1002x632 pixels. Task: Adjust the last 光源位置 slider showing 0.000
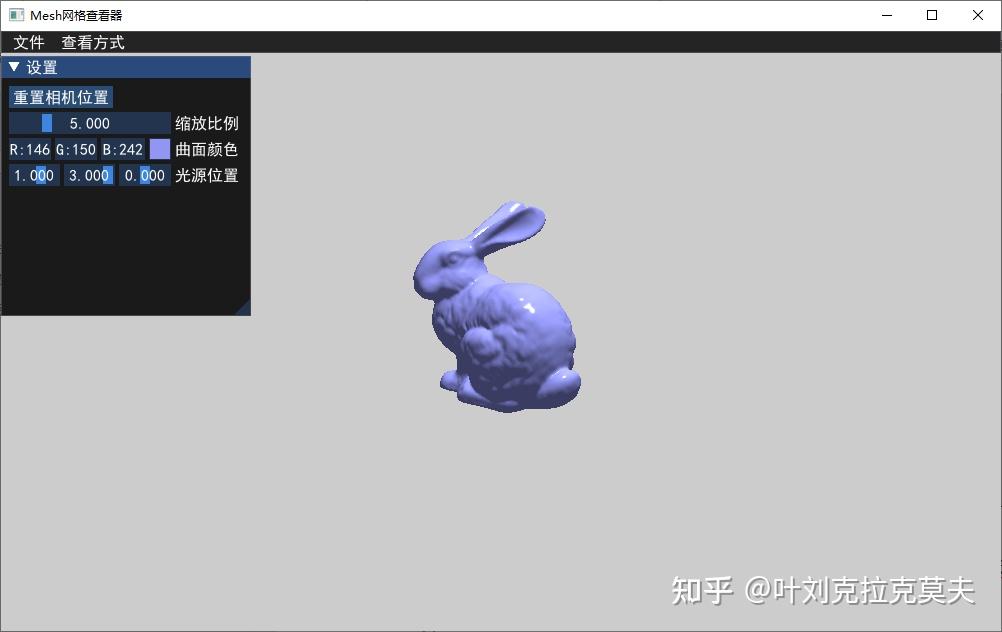coord(144,175)
